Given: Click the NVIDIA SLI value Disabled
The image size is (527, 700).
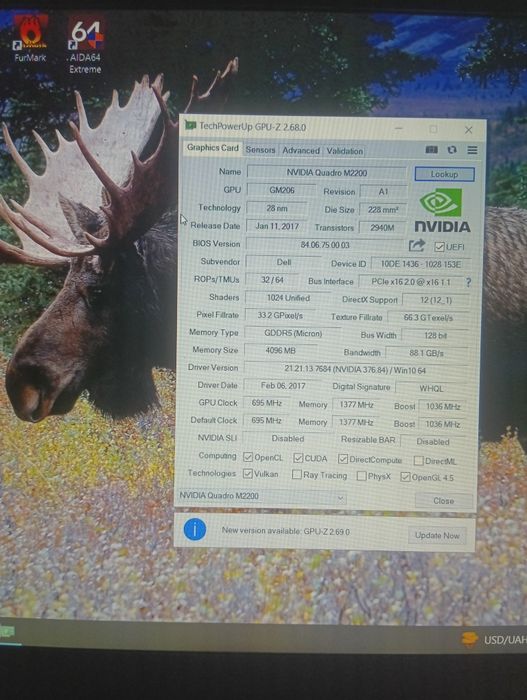Looking at the screenshot, I should coord(288,438).
